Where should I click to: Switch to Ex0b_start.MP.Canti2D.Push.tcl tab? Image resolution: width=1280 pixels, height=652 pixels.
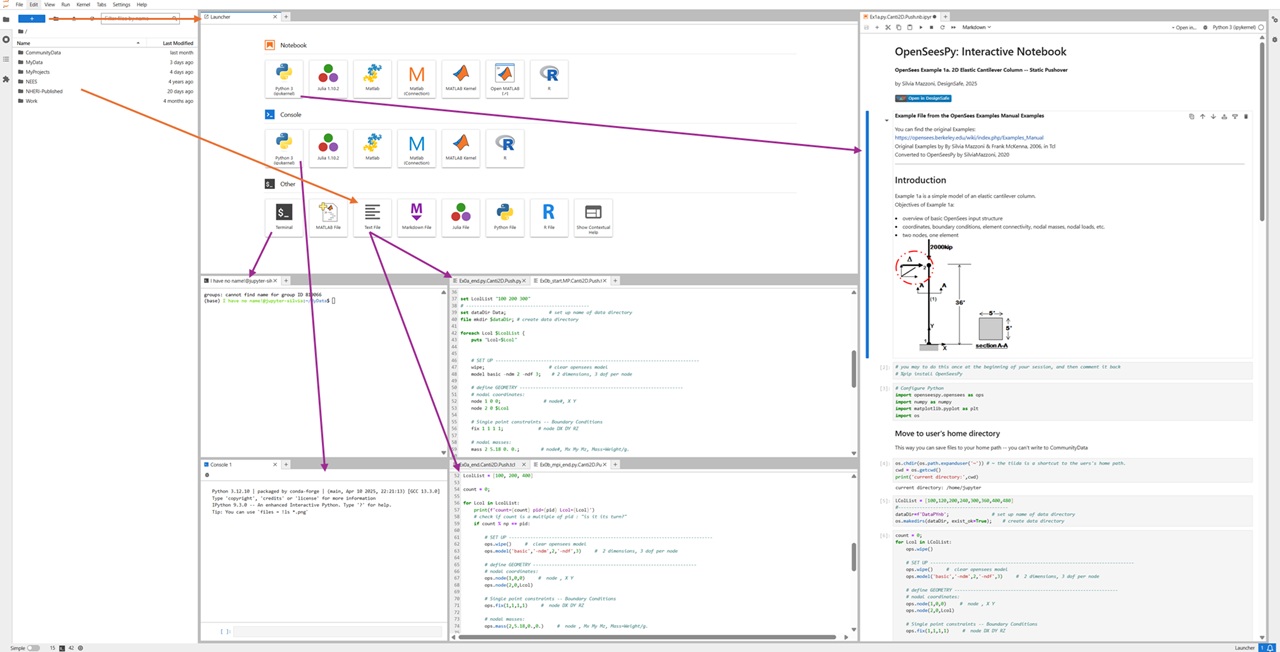point(570,281)
